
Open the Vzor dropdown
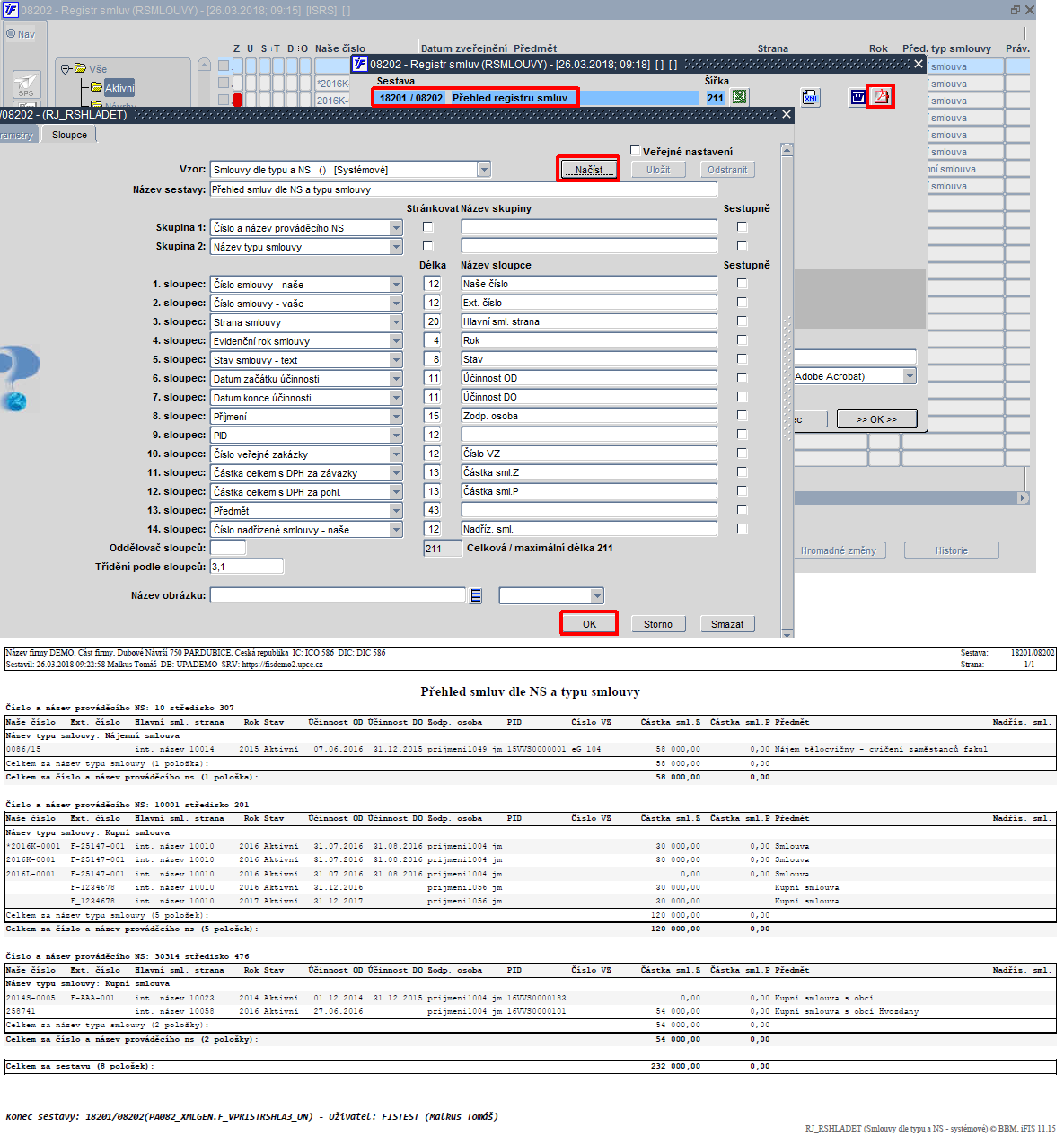click(484, 170)
